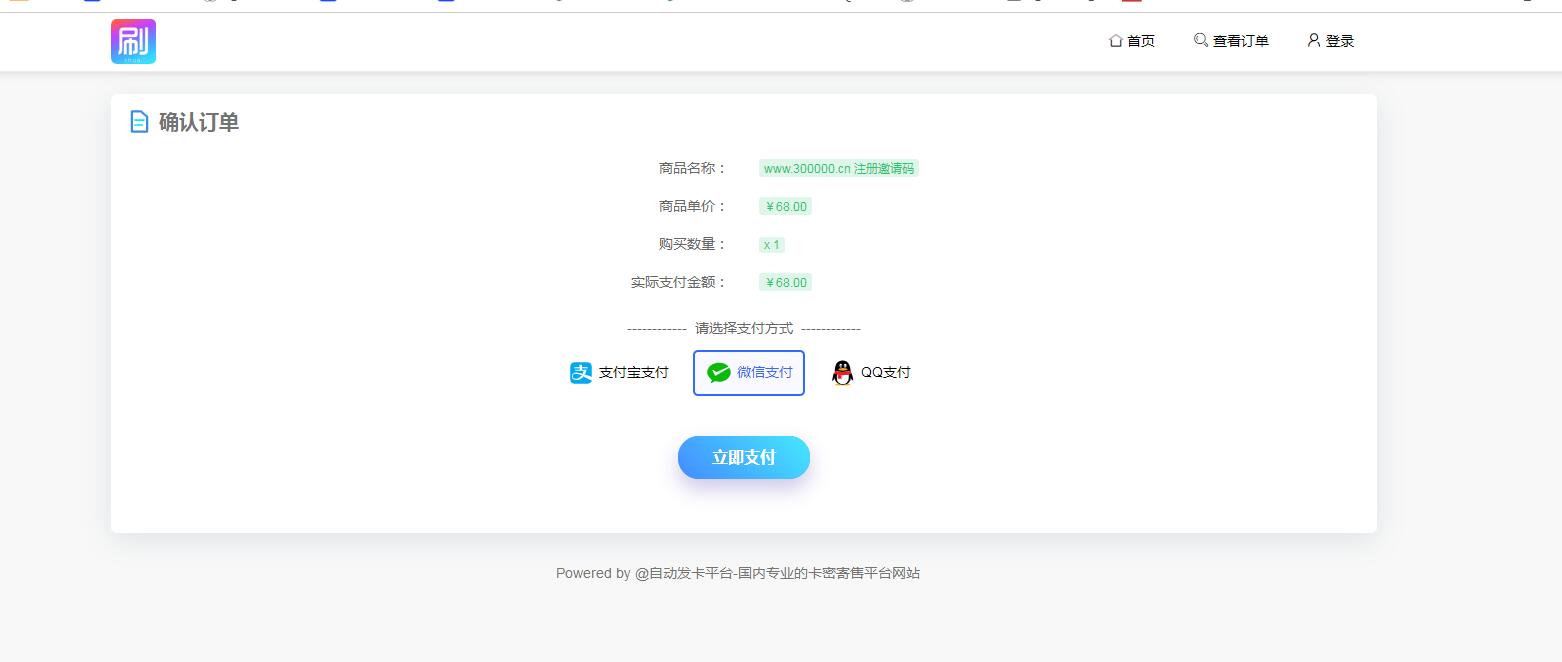Click the colorful site logo
The image size is (1562, 662).
click(133, 41)
